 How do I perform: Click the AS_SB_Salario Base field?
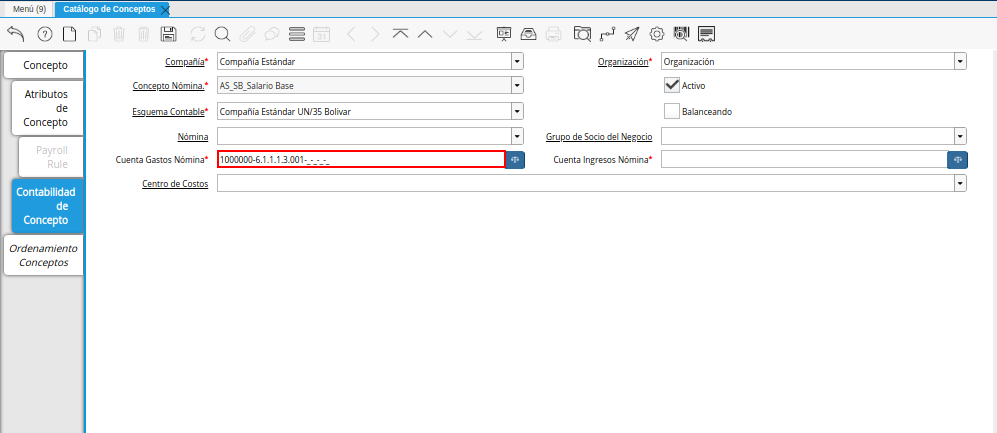(x=364, y=85)
